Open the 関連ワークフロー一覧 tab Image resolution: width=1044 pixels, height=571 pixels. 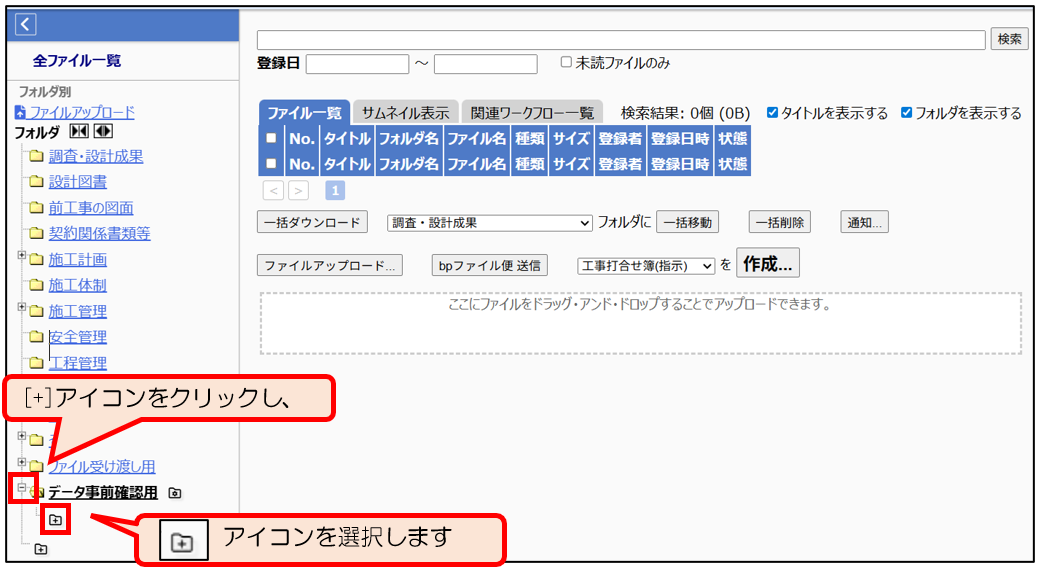click(532, 113)
